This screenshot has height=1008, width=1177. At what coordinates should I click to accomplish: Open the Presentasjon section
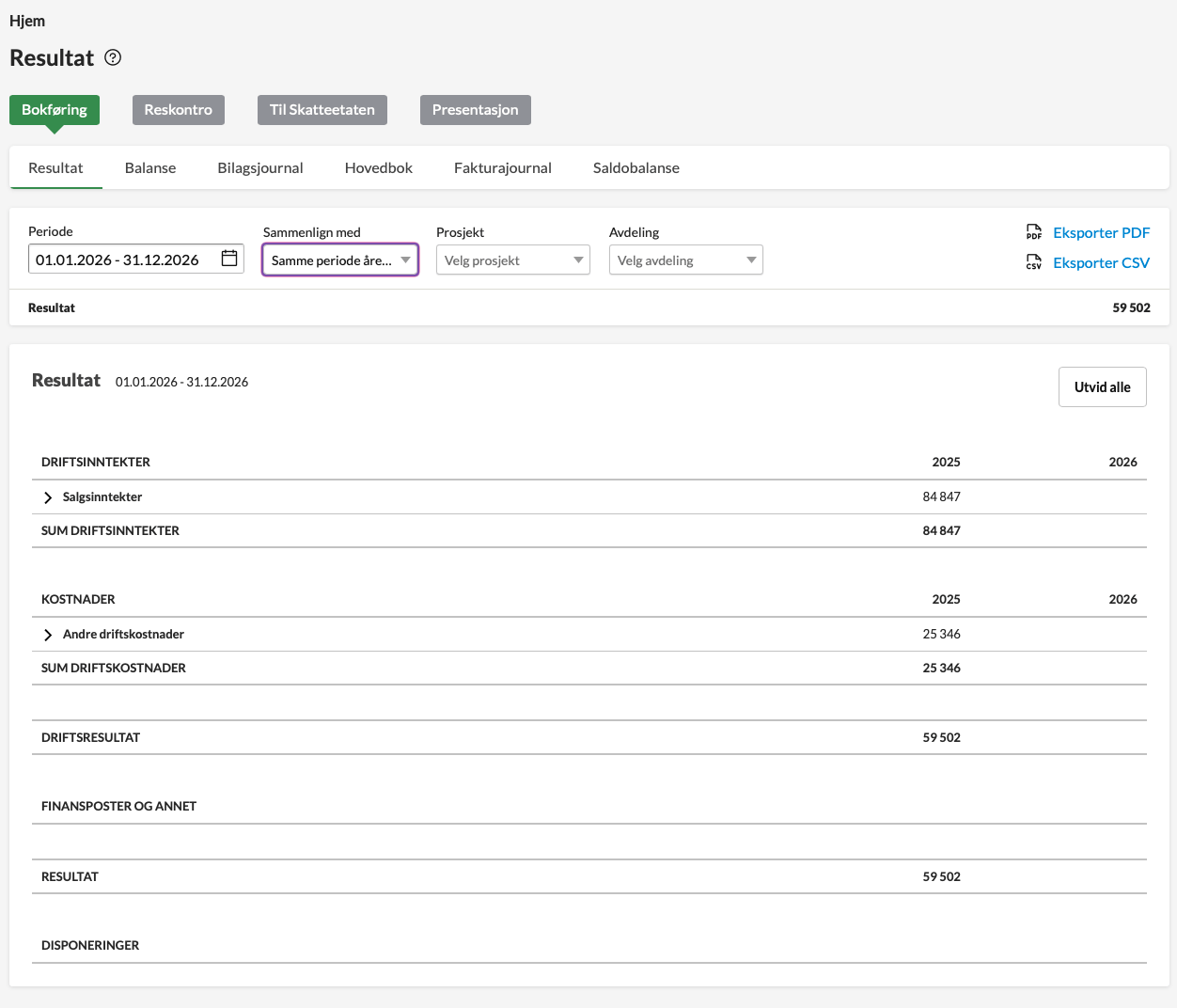click(475, 110)
